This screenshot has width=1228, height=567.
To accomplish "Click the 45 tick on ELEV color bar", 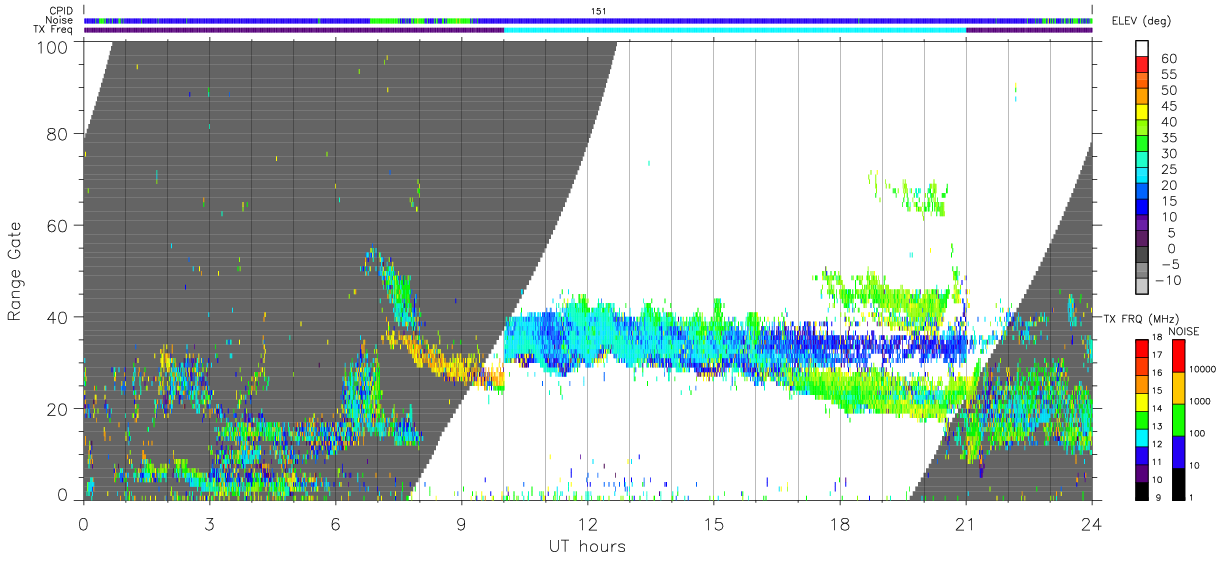I will pyautogui.click(x=1169, y=106).
